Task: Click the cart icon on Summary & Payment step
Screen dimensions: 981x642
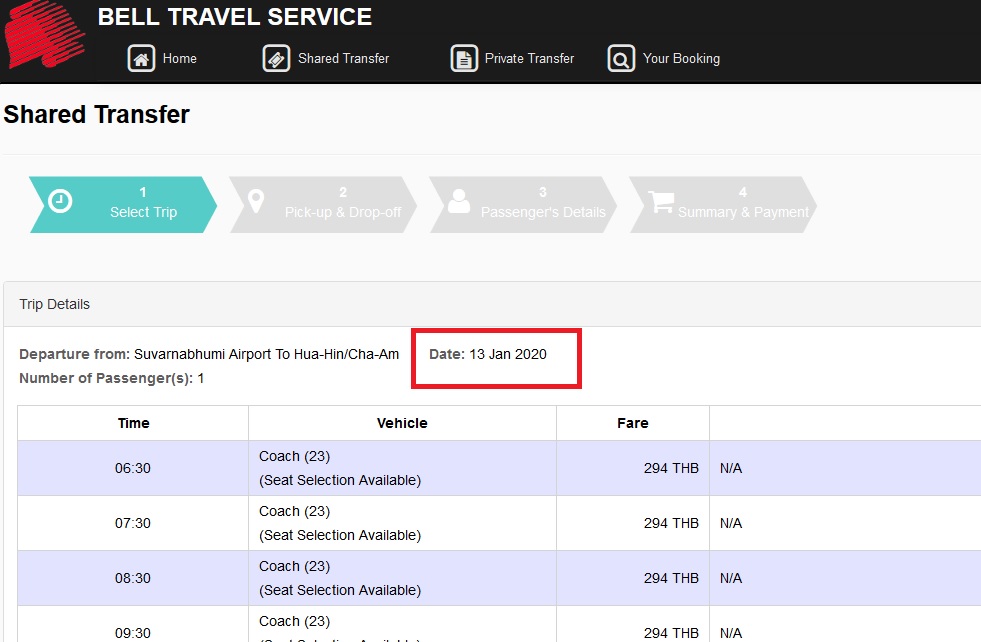Action: (x=659, y=201)
